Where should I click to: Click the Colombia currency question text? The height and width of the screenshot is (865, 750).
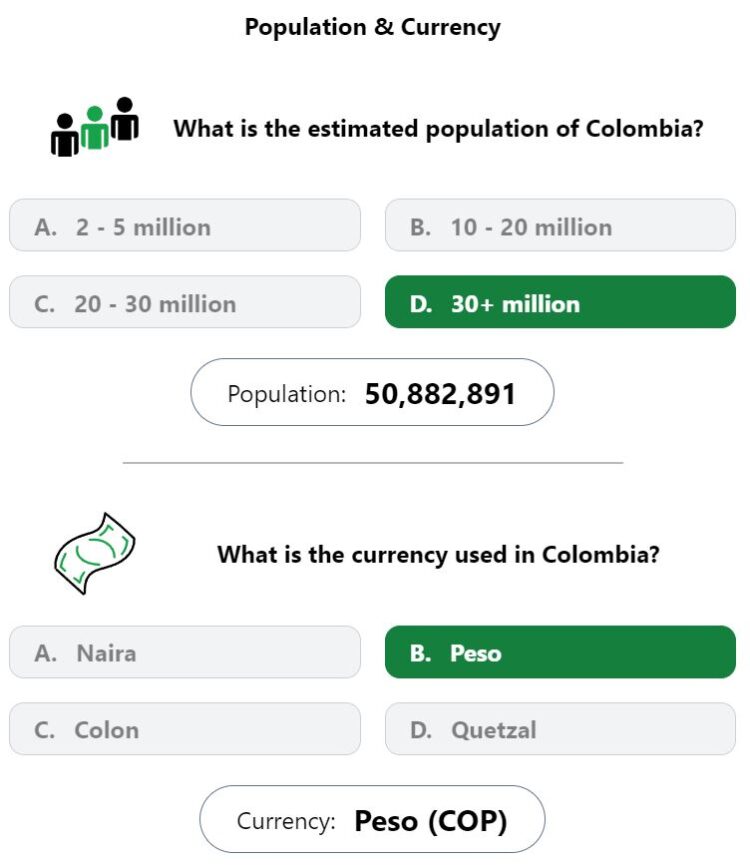click(x=438, y=554)
